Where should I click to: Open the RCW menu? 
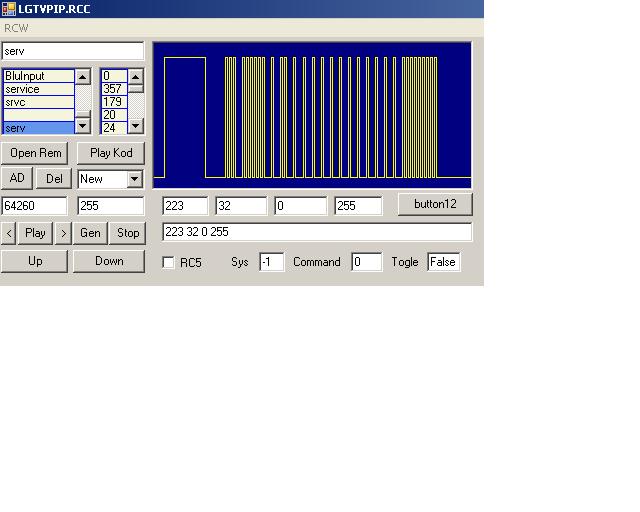pos(16,28)
